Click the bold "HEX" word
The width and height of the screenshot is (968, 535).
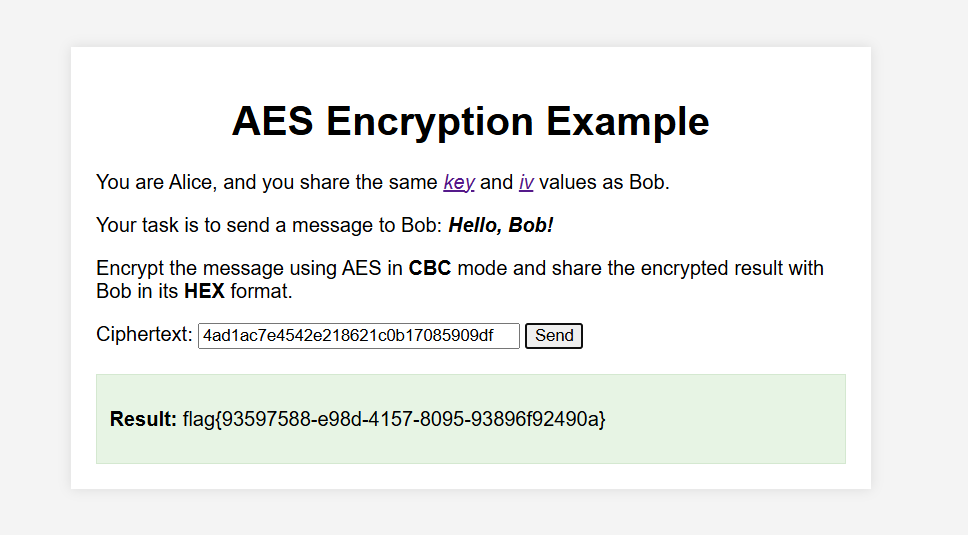tap(204, 291)
